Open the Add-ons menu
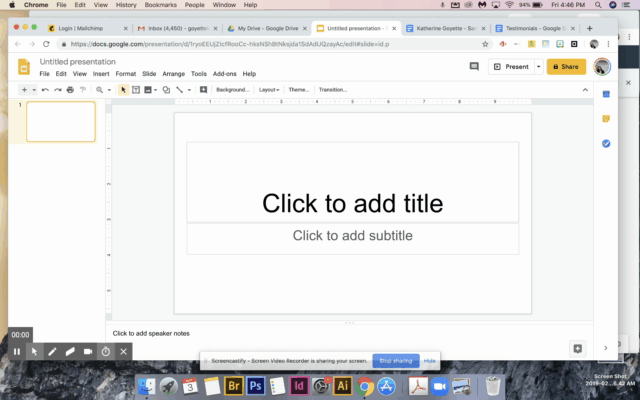The width and height of the screenshot is (640, 400). [224, 74]
